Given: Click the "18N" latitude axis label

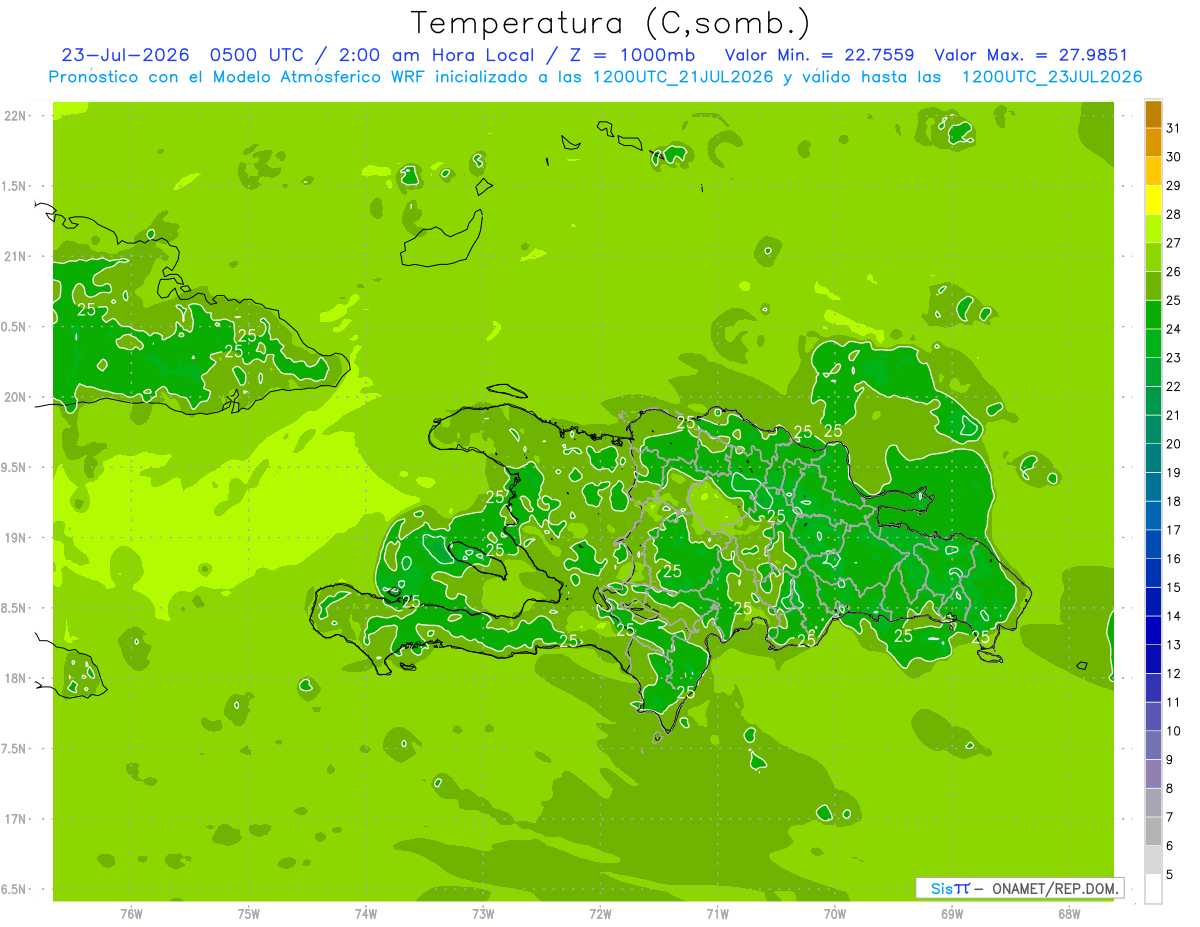Looking at the screenshot, I should click(17, 679).
